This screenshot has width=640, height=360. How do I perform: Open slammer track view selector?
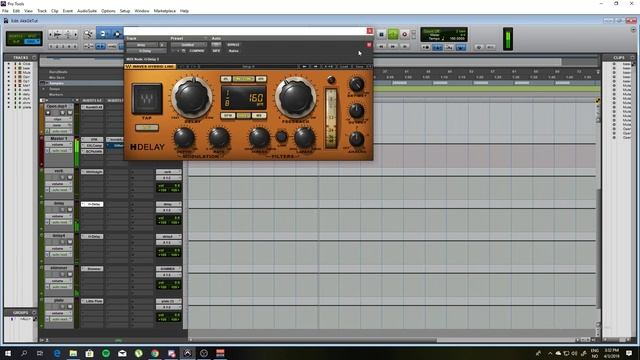(x=58, y=281)
